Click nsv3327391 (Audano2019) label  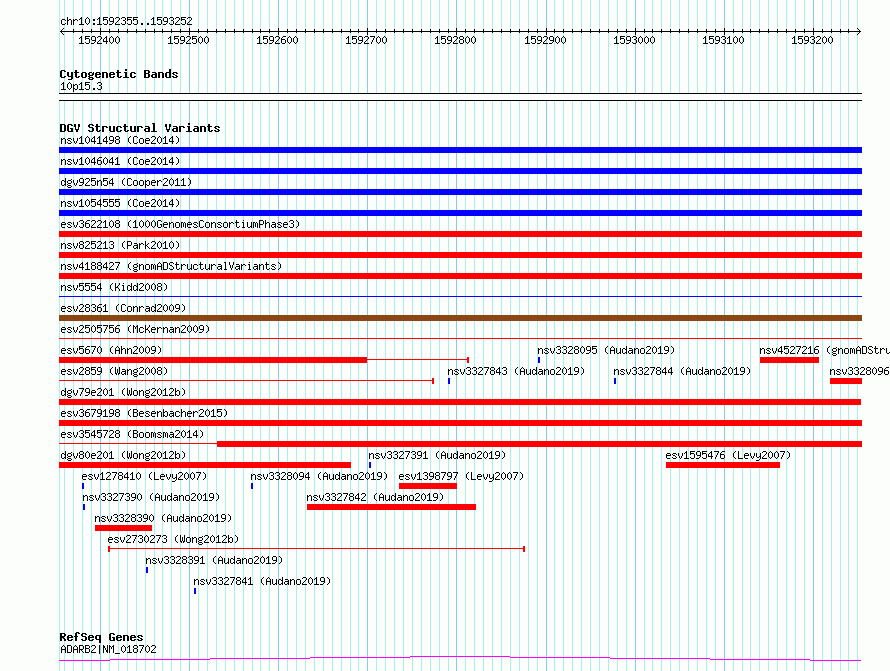(x=437, y=455)
